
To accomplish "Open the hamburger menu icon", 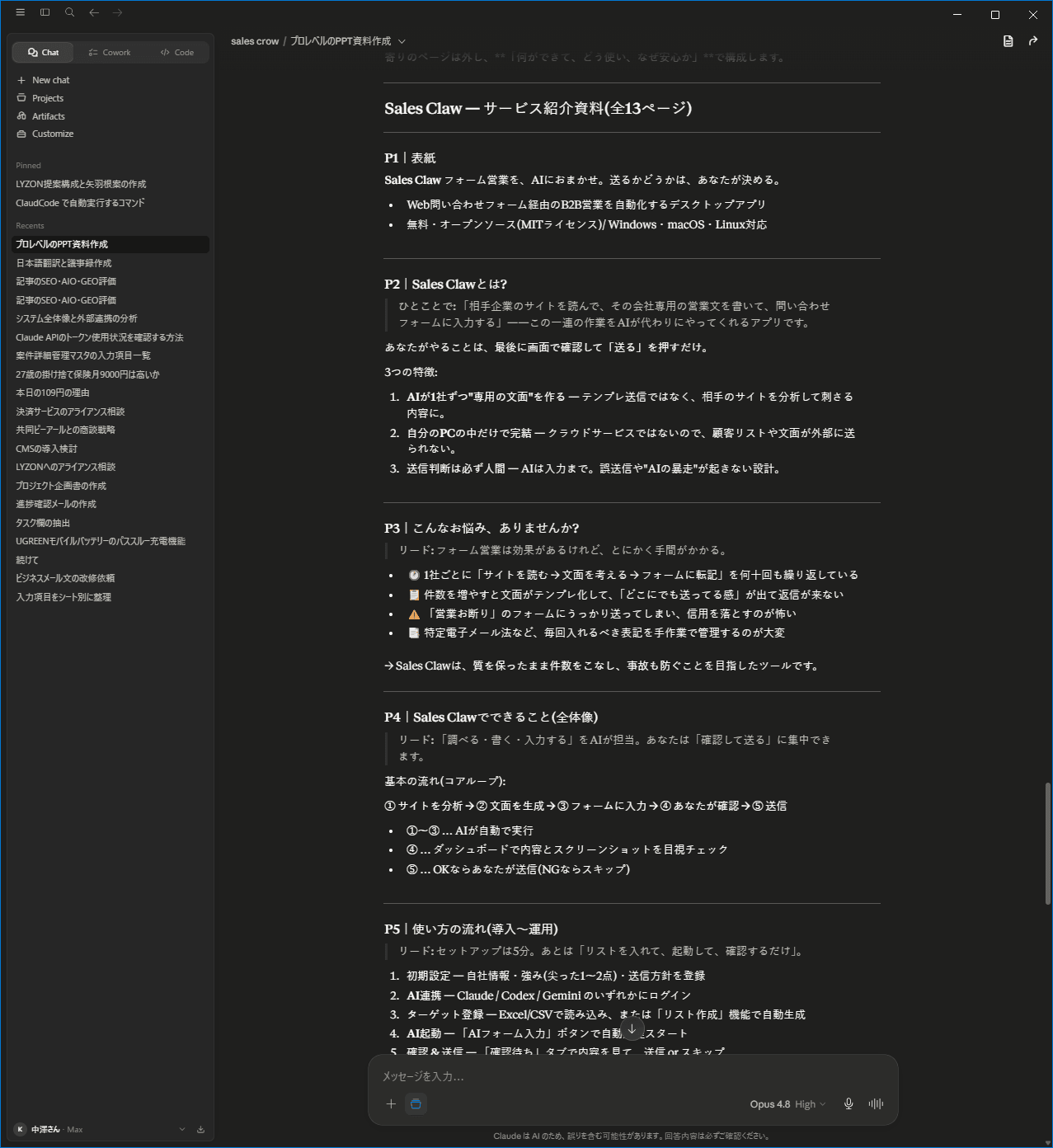I will point(21,12).
